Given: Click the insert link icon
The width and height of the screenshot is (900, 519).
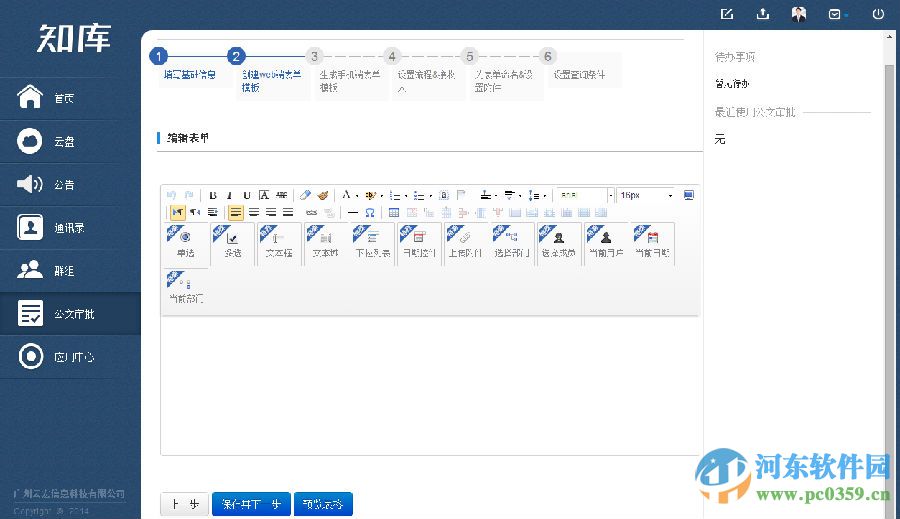Looking at the screenshot, I should pyautogui.click(x=312, y=212).
